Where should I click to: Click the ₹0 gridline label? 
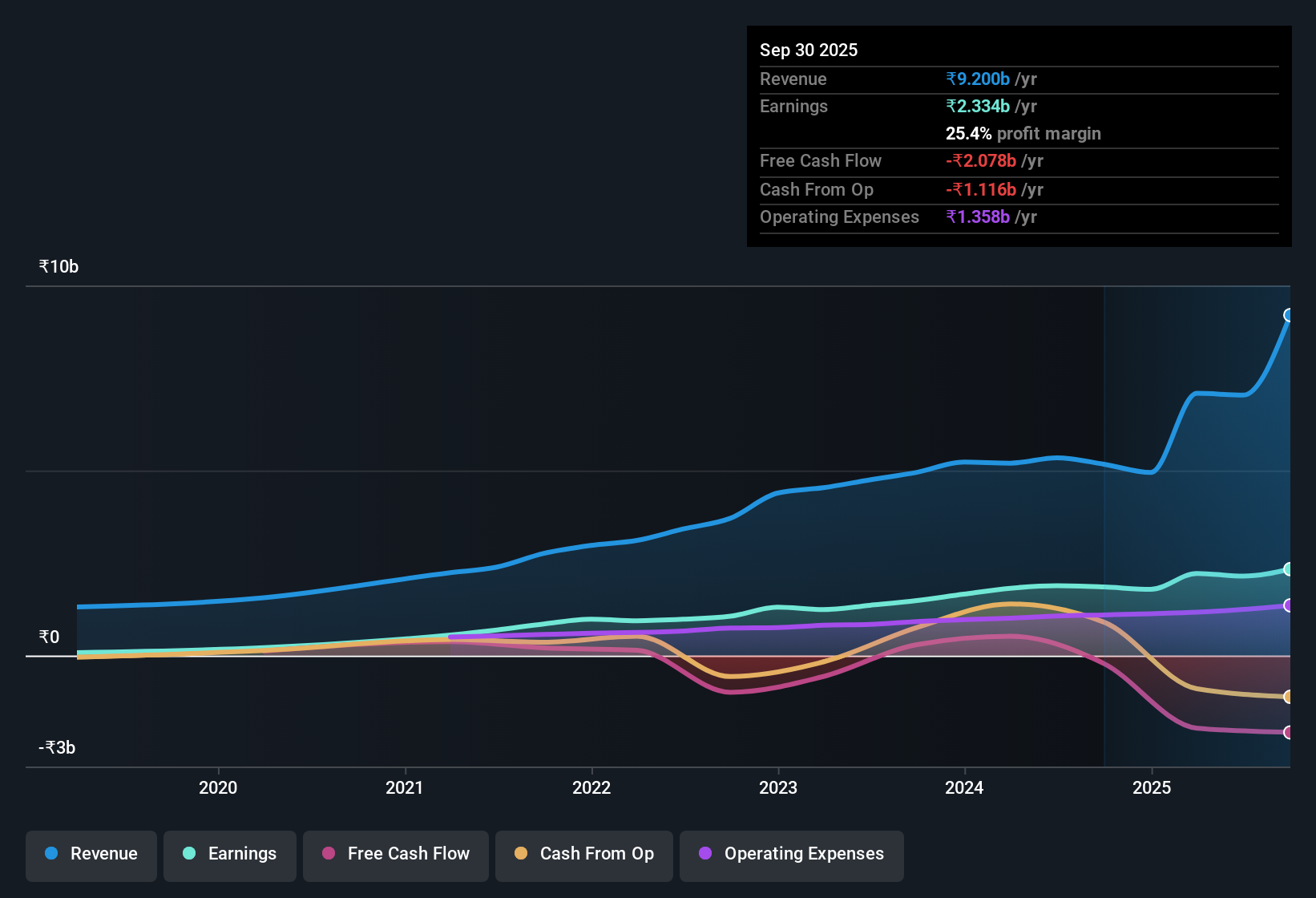(x=49, y=637)
